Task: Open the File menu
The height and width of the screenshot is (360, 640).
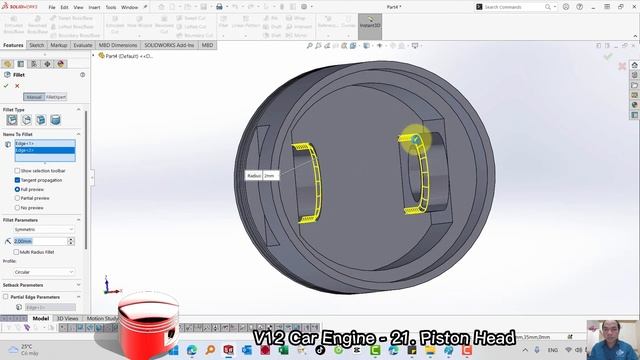Action: pyautogui.click(x=52, y=7)
